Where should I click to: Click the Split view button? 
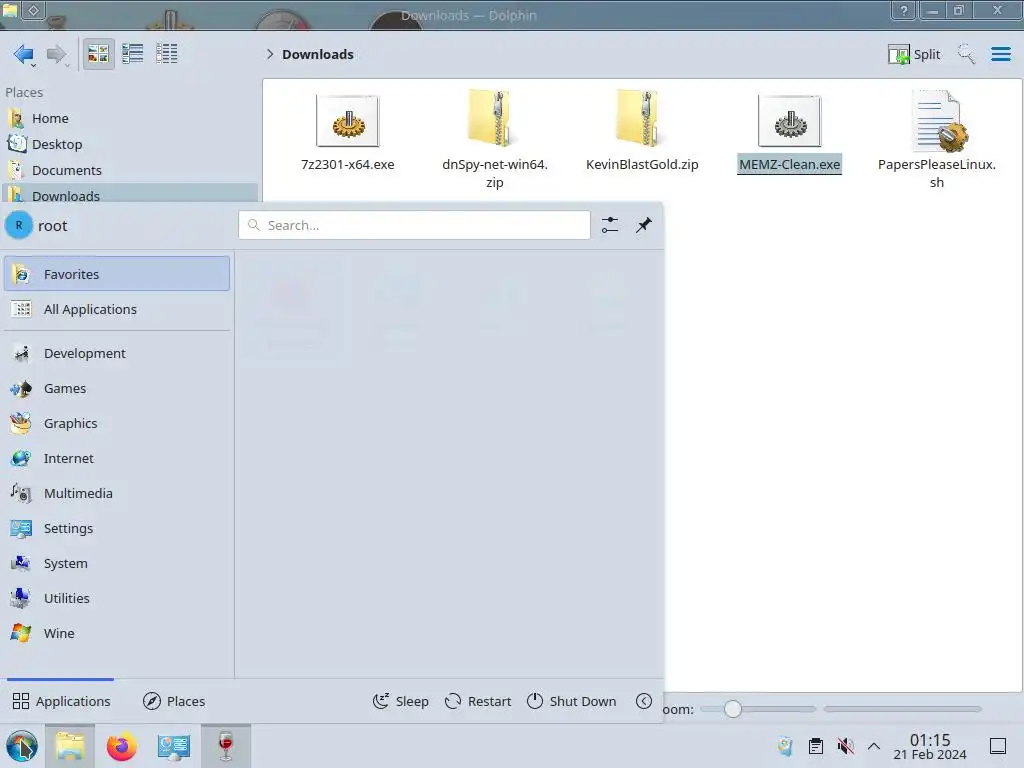pos(914,54)
